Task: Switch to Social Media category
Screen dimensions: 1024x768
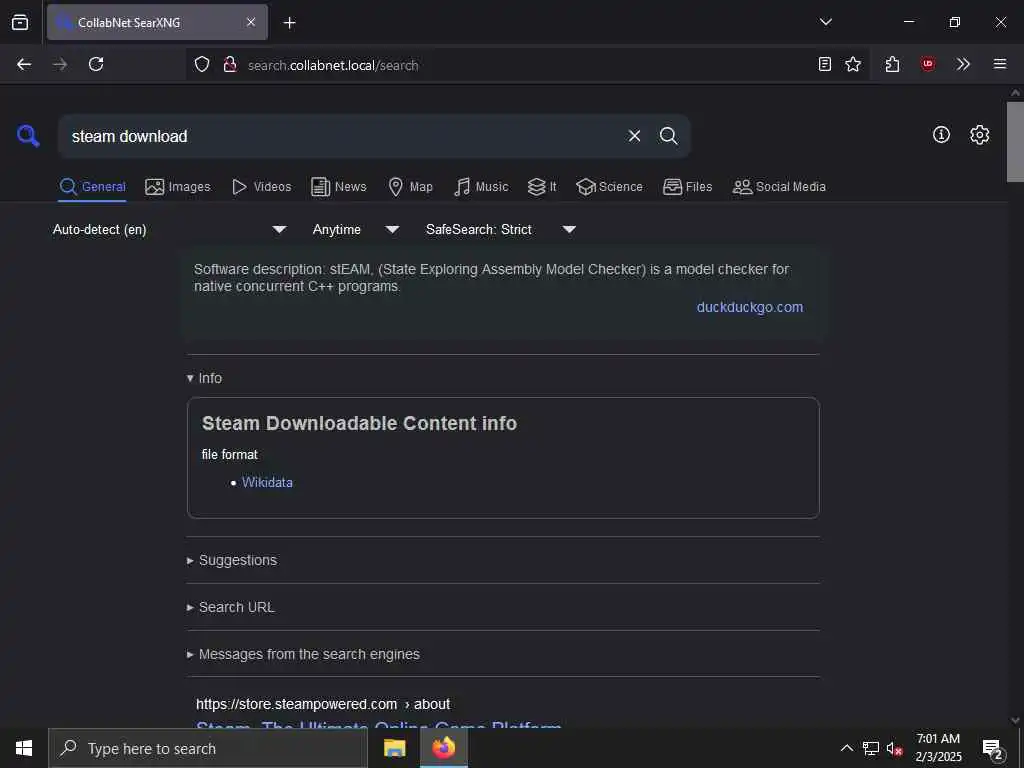Action: [779, 187]
